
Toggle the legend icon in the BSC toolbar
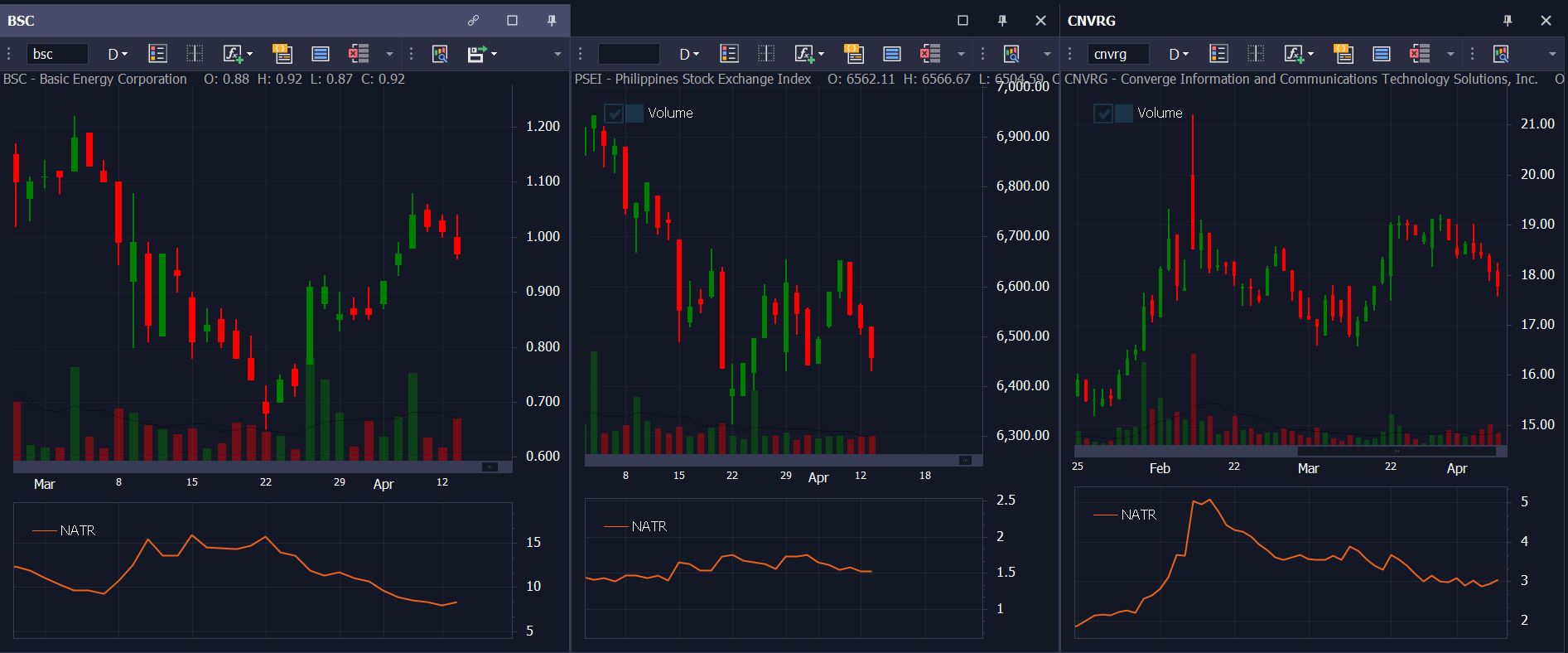[157, 54]
